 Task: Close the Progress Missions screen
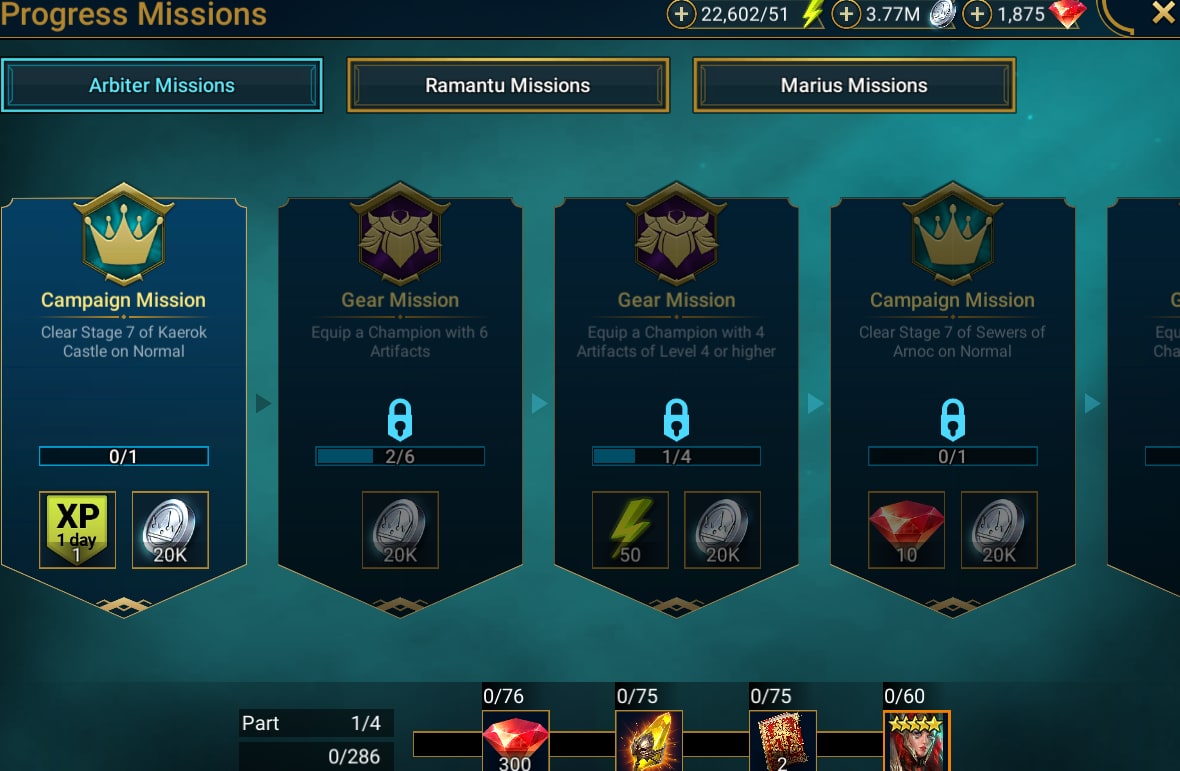pos(1163,14)
